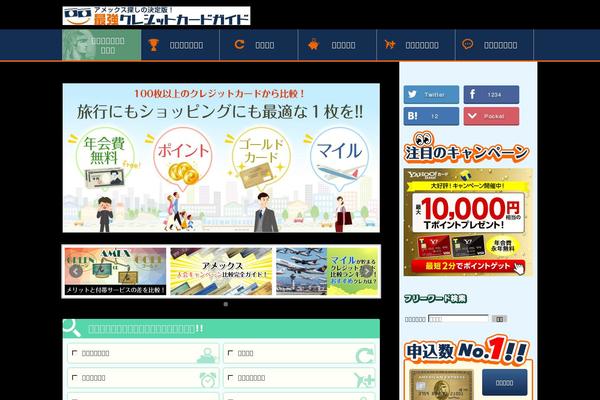The height and width of the screenshot is (400, 600).
Task: Click the Facebook share button showing 1234
Action: pyautogui.click(x=491, y=95)
